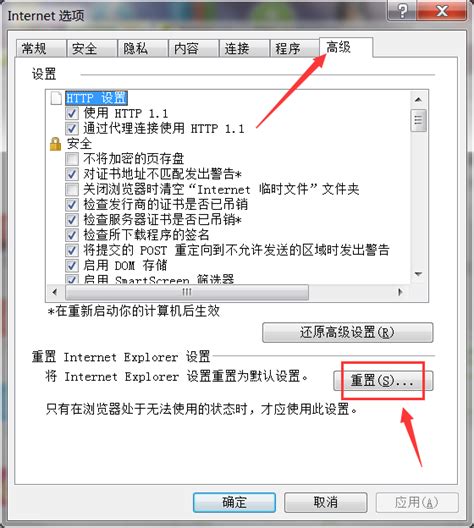474x528 pixels.
Task: Select the HTTP 设置 document icon
Action: click(56, 98)
